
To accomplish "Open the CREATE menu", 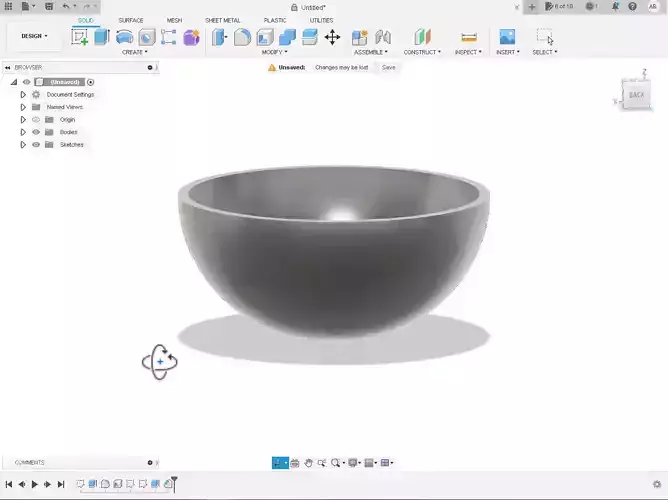I will (135, 52).
